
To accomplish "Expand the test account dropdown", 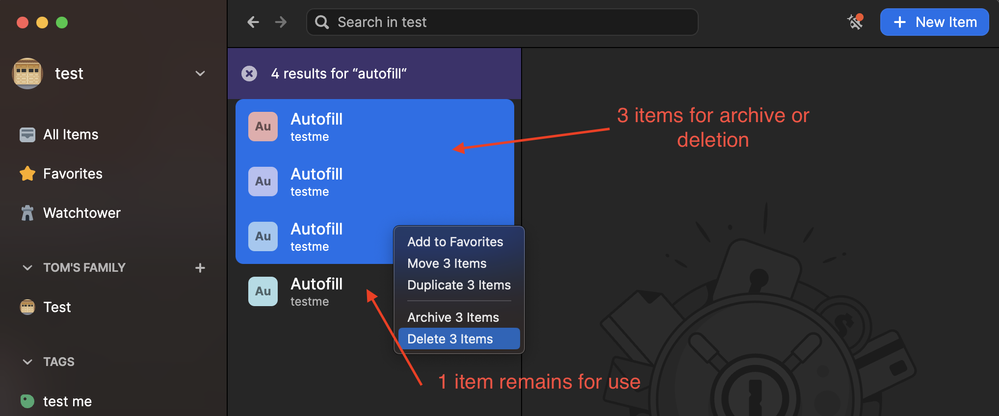I will point(200,73).
